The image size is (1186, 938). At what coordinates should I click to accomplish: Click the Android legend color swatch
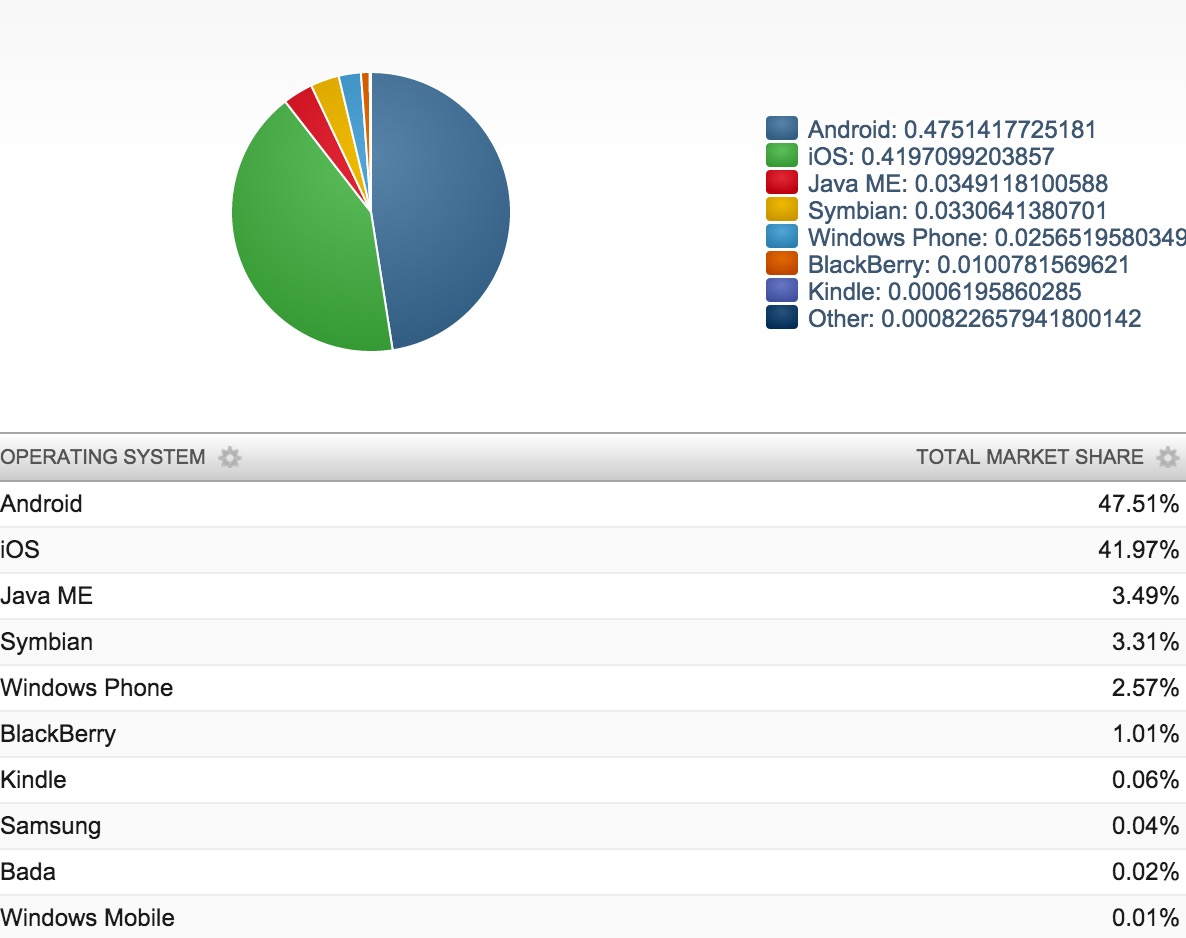point(781,129)
